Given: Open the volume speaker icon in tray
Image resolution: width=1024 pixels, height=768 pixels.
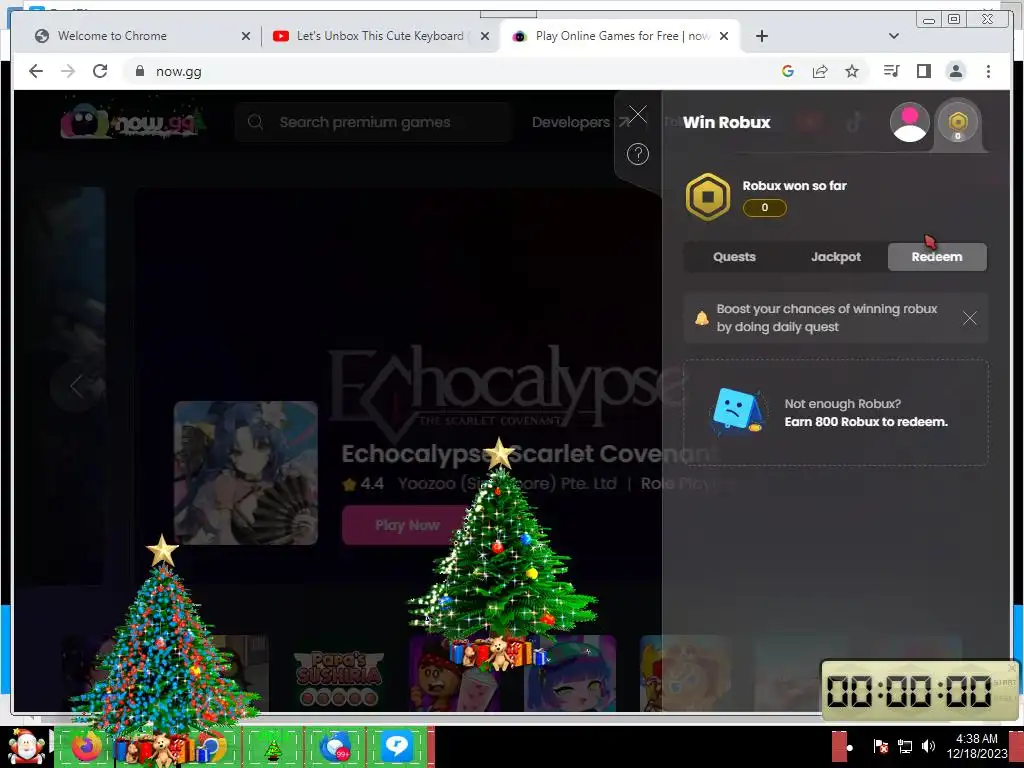Looking at the screenshot, I should (928, 746).
